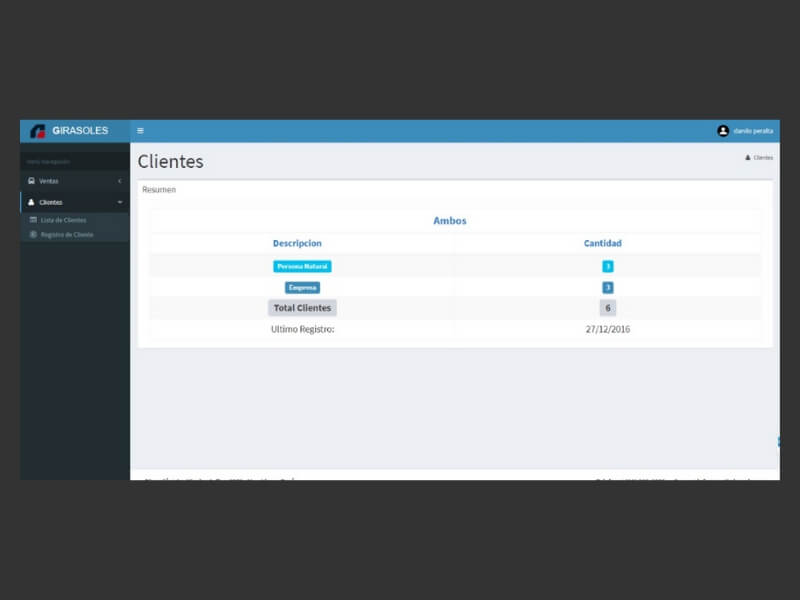Open Lista de Clientes page
This screenshot has height=600, width=800.
63,220
